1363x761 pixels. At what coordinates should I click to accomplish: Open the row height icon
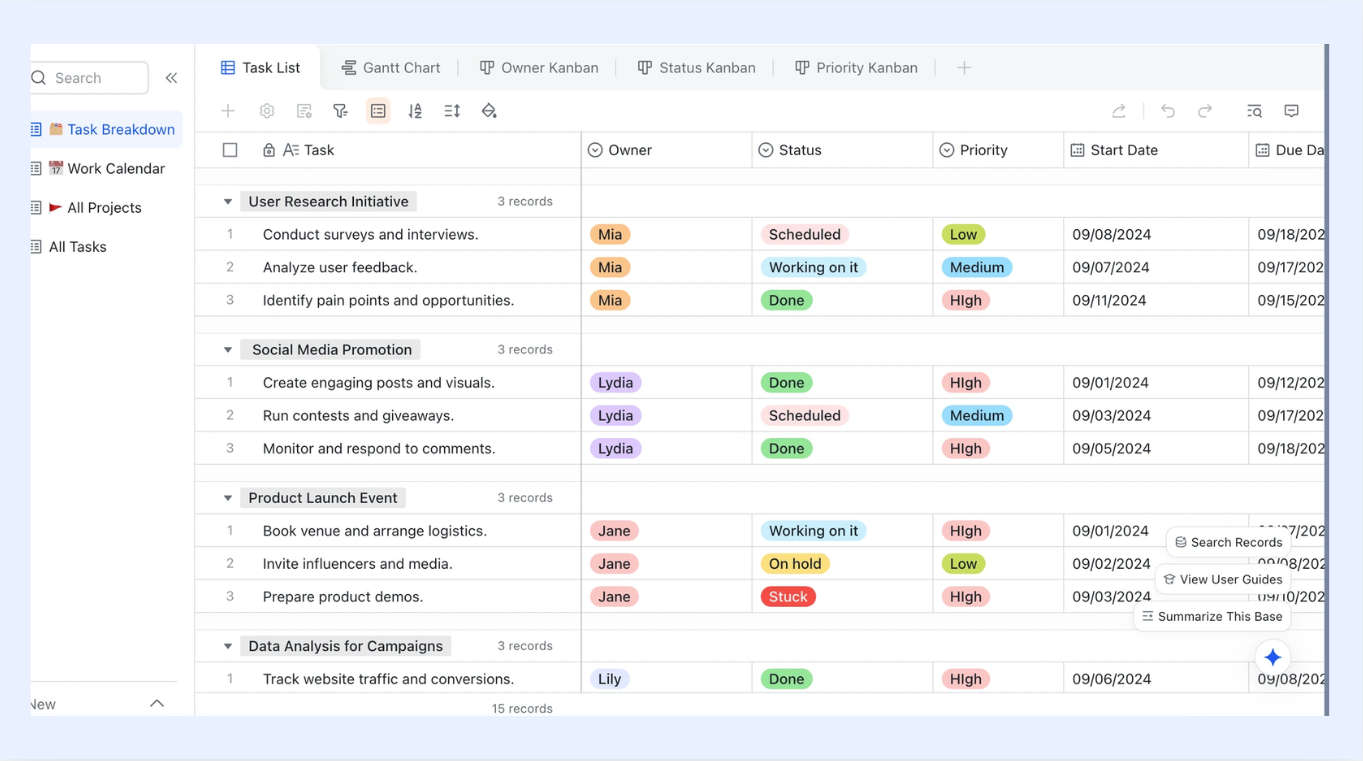pos(452,111)
